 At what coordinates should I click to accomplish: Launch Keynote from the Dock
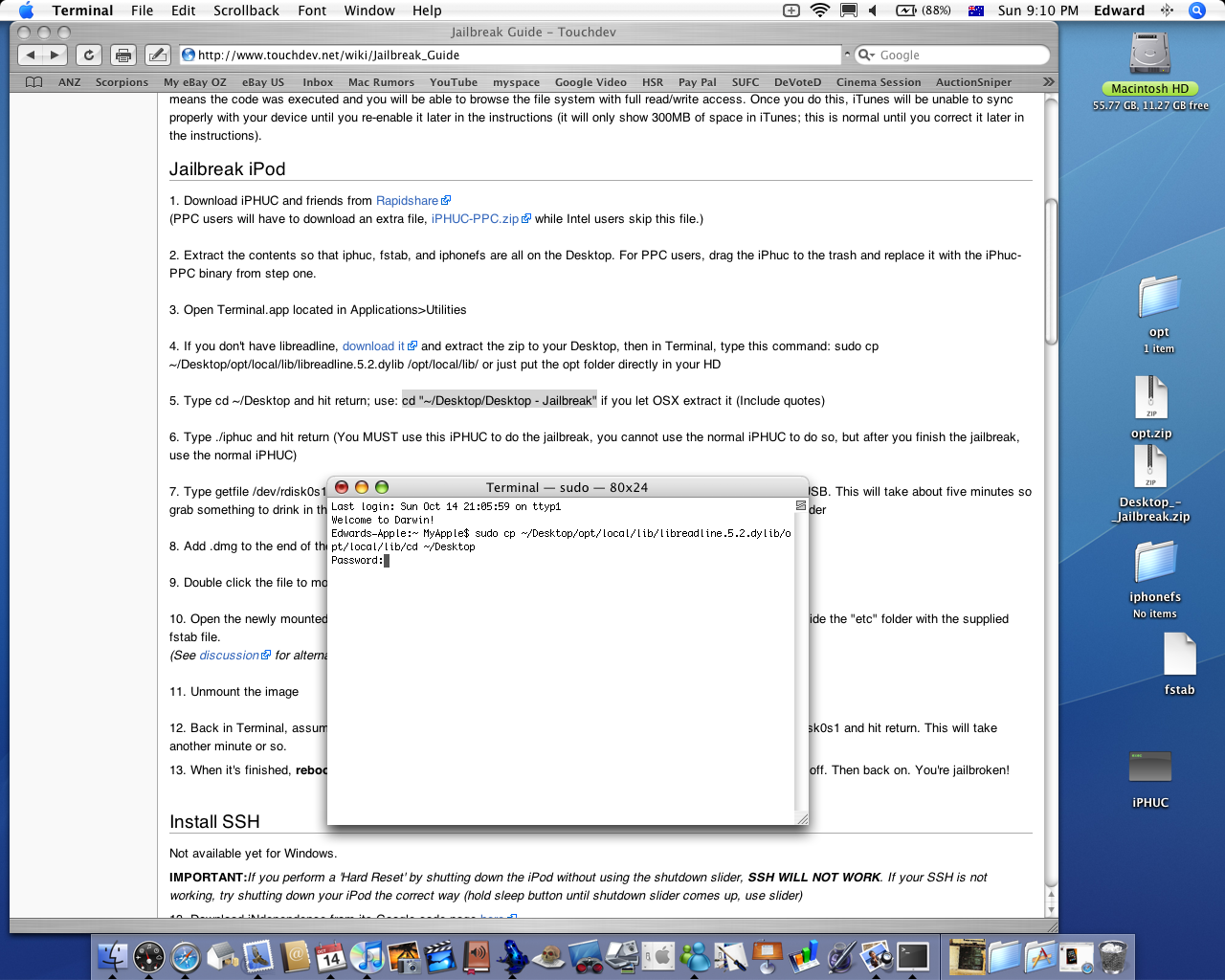click(768, 956)
